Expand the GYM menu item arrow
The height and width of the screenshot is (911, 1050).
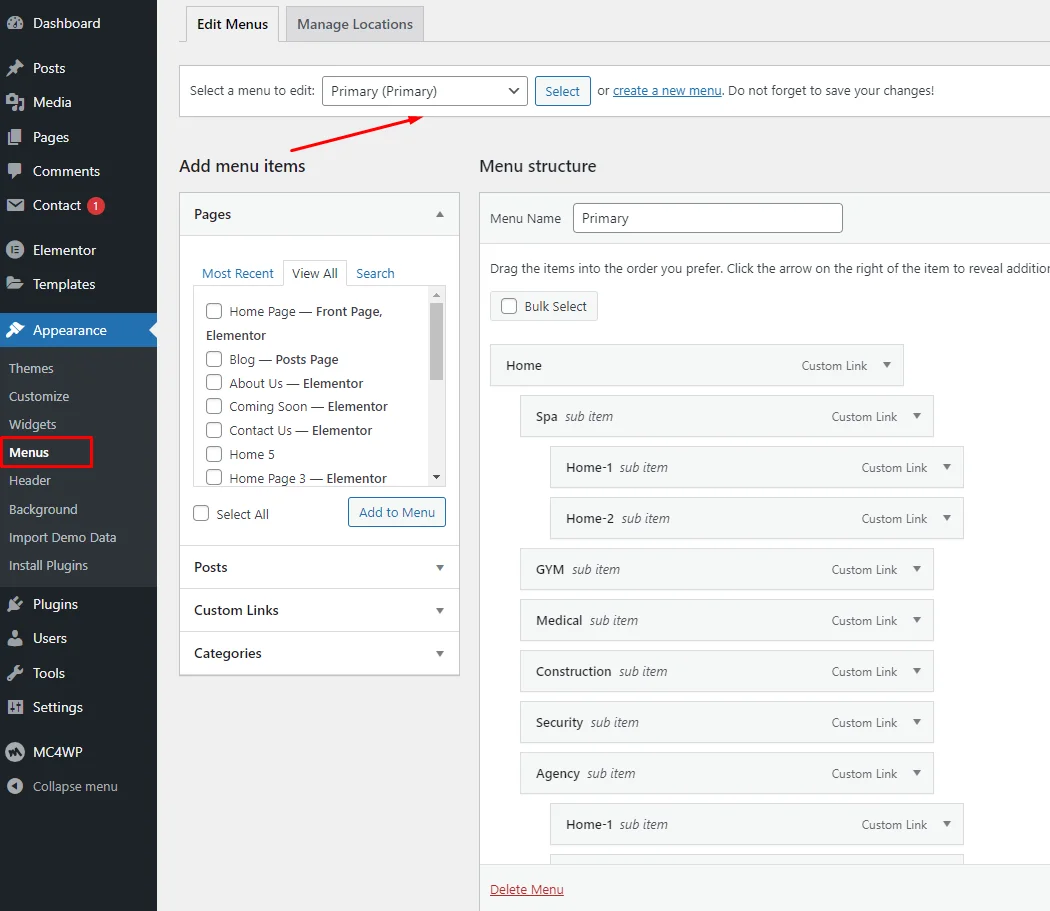917,569
